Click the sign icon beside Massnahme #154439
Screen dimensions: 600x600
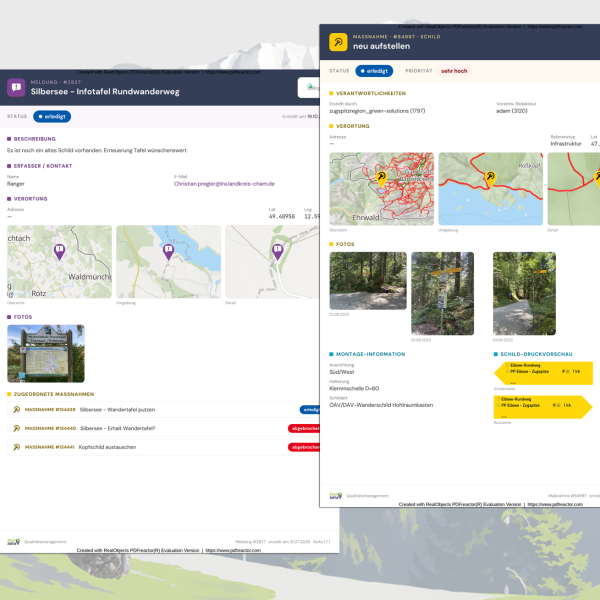pyautogui.click(x=16, y=409)
